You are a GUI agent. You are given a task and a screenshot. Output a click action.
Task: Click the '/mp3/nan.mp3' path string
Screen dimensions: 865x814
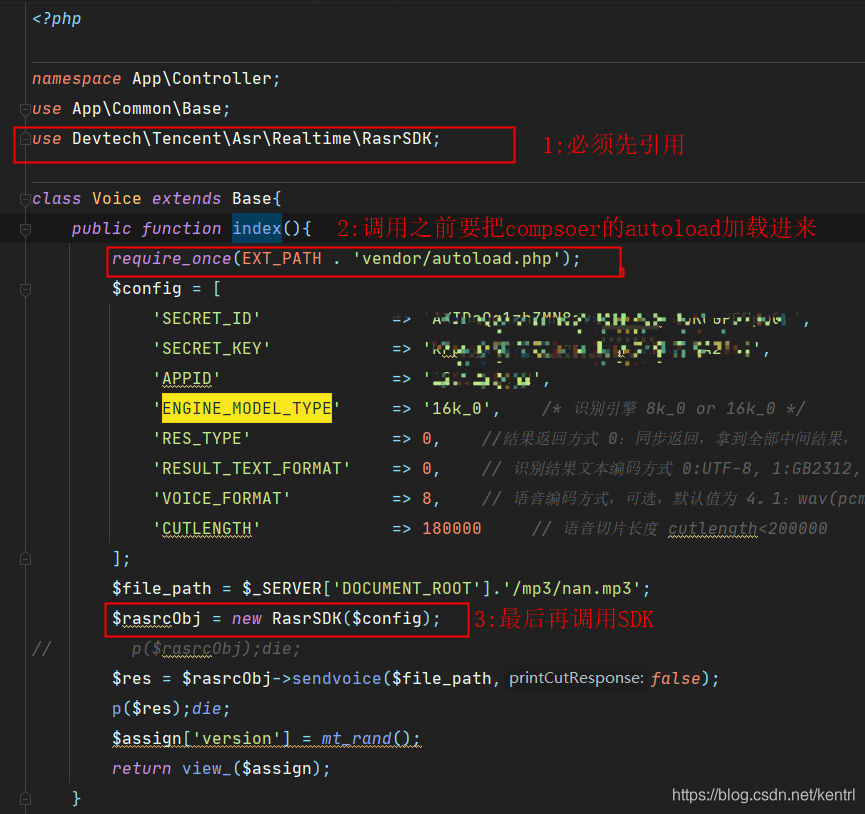click(x=572, y=588)
